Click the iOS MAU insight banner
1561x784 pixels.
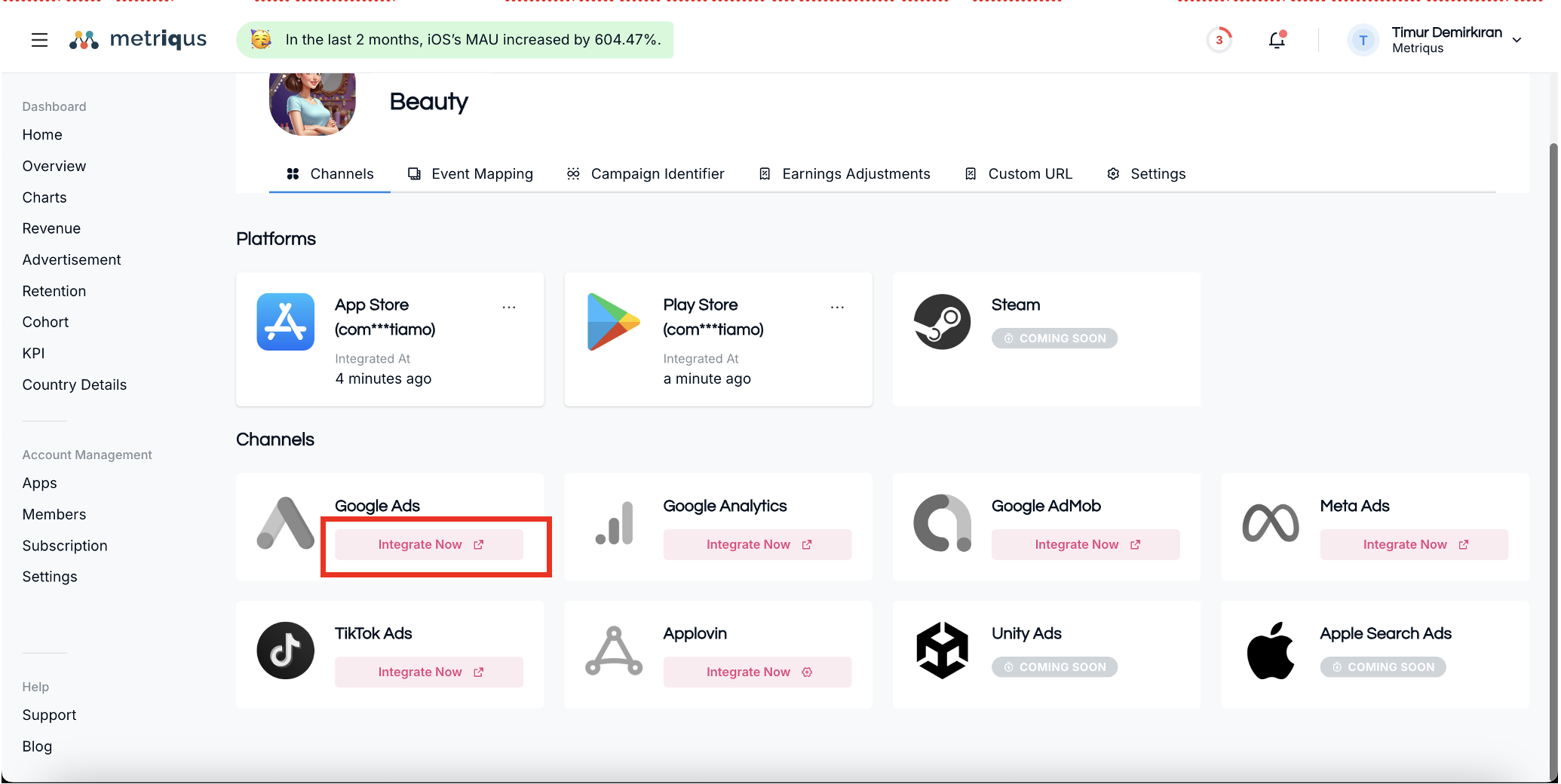pos(455,40)
